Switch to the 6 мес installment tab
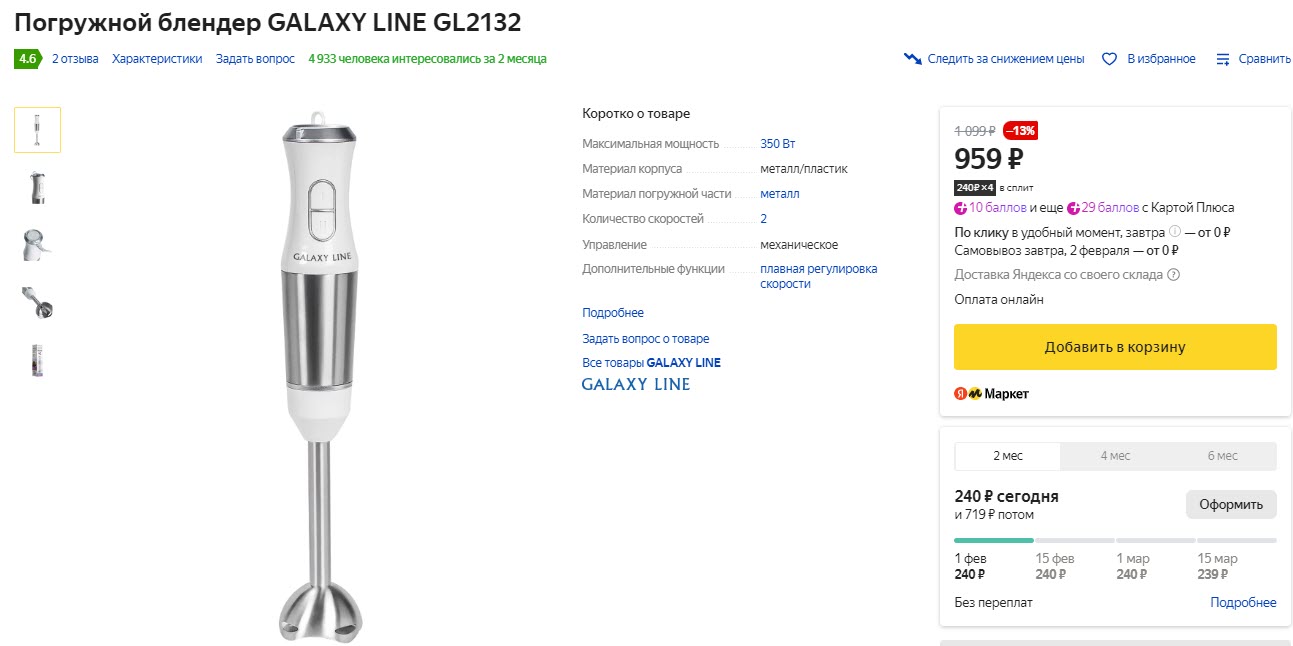The width and height of the screenshot is (1293, 646). point(1222,456)
